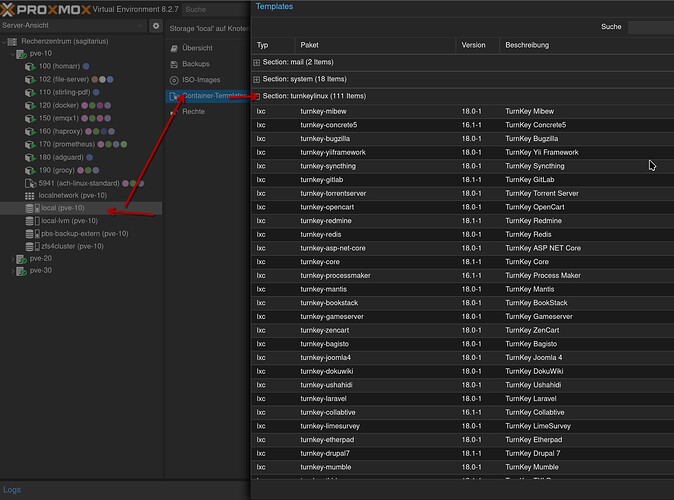
Task: Expand Section: system (18 Items)
Action: tap(256, 79)
